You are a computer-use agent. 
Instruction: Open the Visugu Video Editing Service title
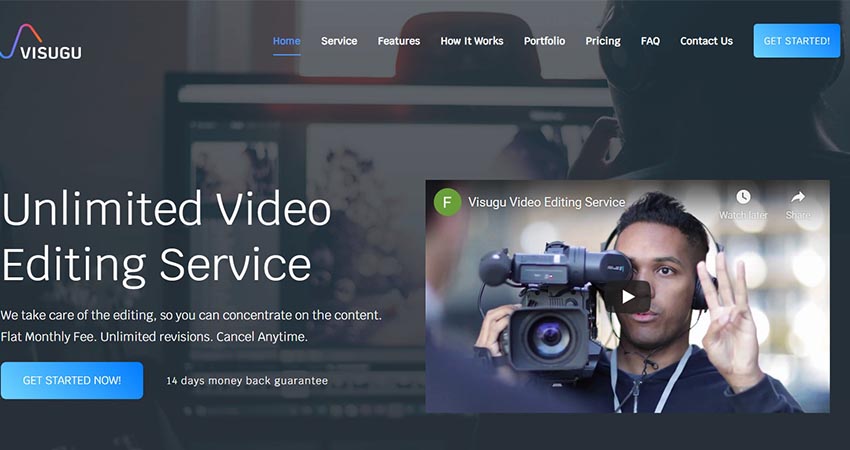pos(546,202)
